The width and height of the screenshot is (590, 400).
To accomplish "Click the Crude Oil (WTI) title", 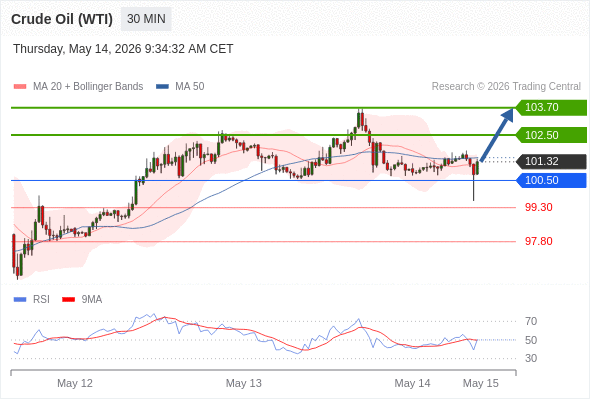I will (62, 19).
